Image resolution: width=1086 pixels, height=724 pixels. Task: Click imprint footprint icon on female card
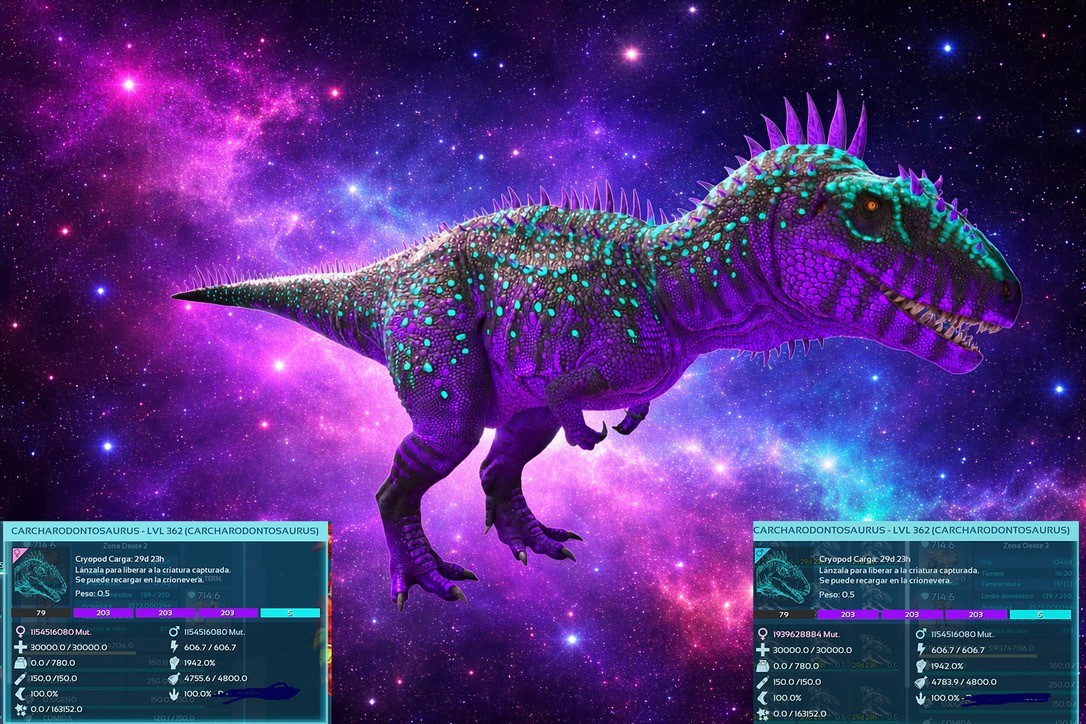174,694
